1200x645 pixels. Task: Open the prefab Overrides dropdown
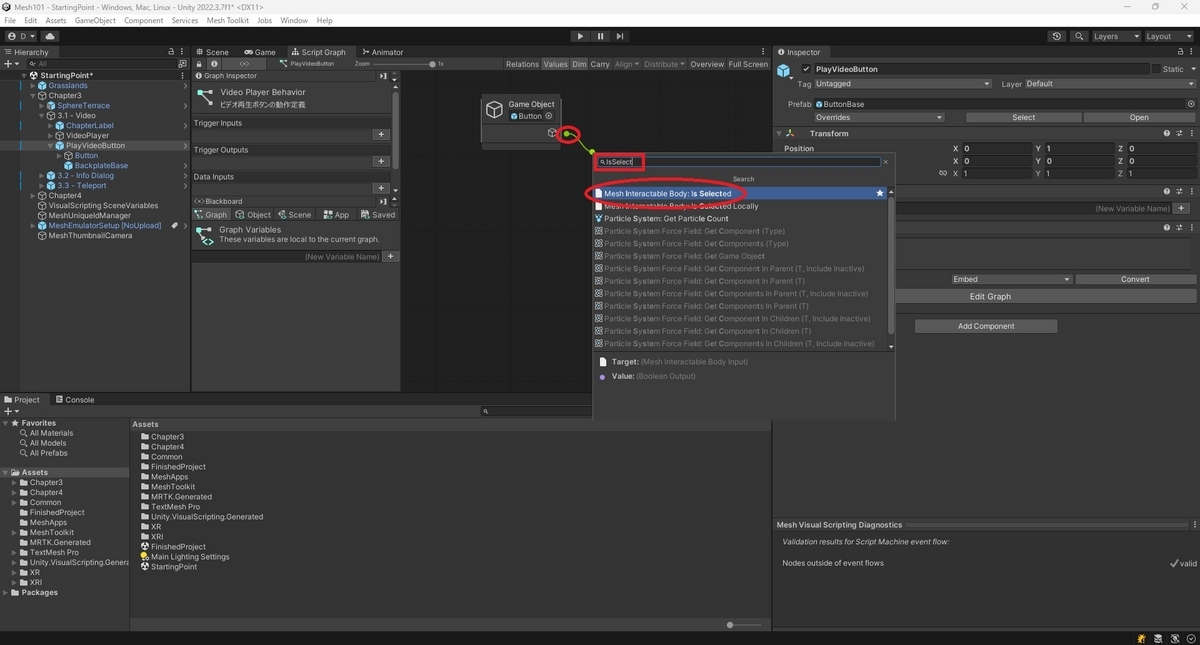pos(878,118)
